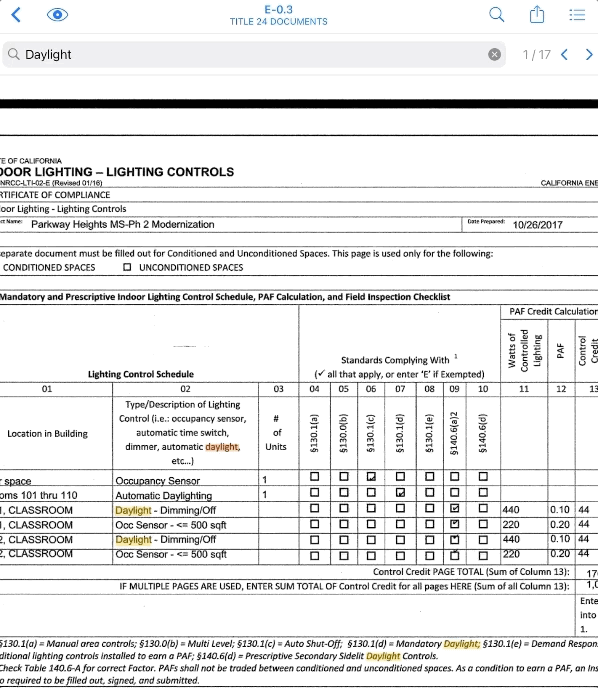This screenshot has height=688, width=598.
Task: Jump to previous search result
Action: click(x=565, y=54)
